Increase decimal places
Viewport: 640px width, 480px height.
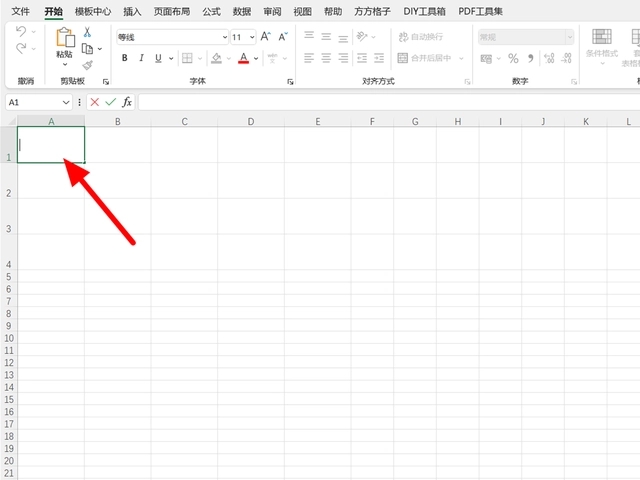[x=549, y=58]
